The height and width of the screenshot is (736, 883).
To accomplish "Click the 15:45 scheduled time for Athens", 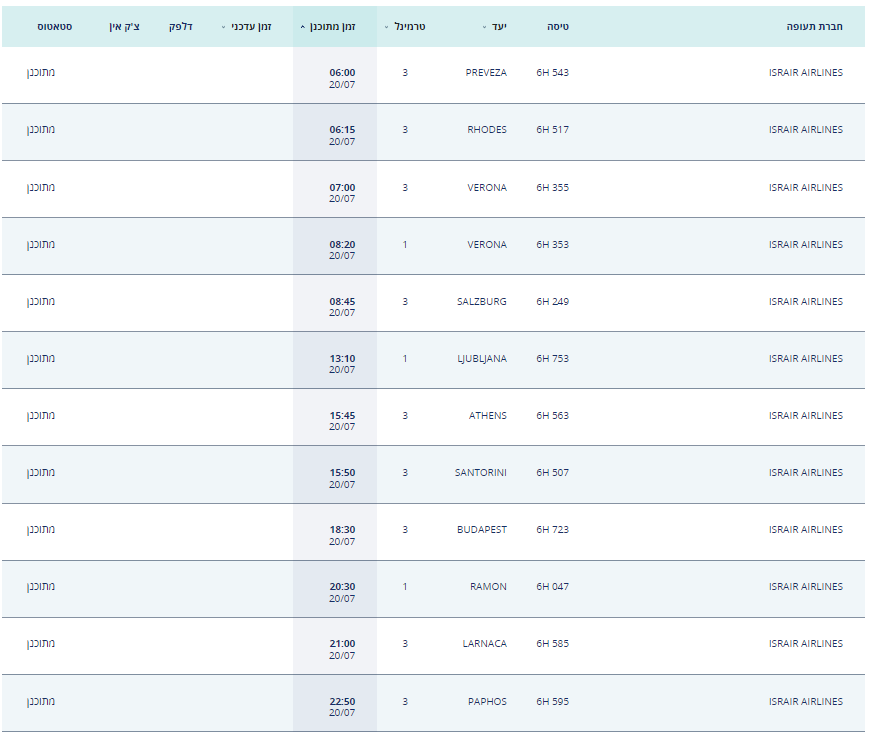I will pyautogui.click(x=342, y=416).
